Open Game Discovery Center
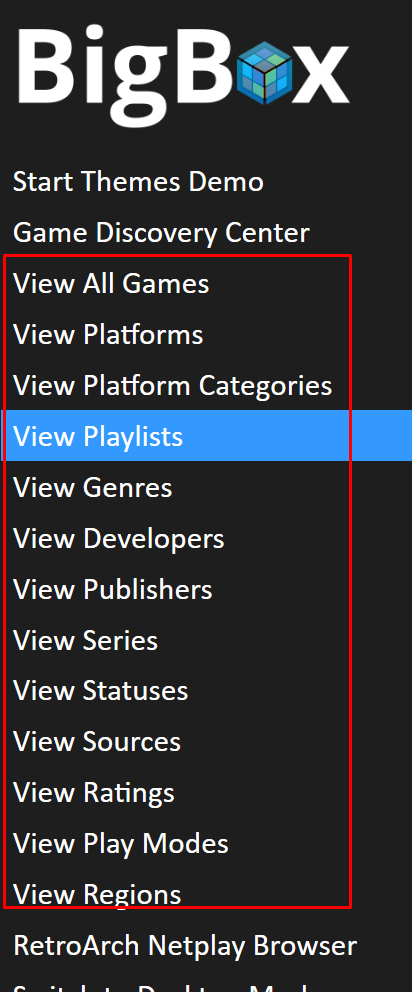 [x=161, y=233]
